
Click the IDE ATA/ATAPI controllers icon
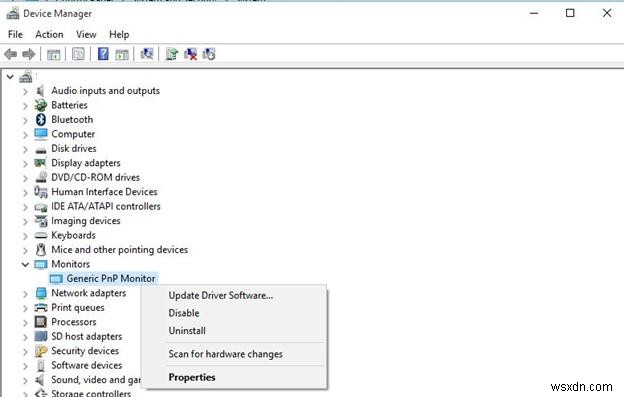pyautogui.click(x=41, y=207)
